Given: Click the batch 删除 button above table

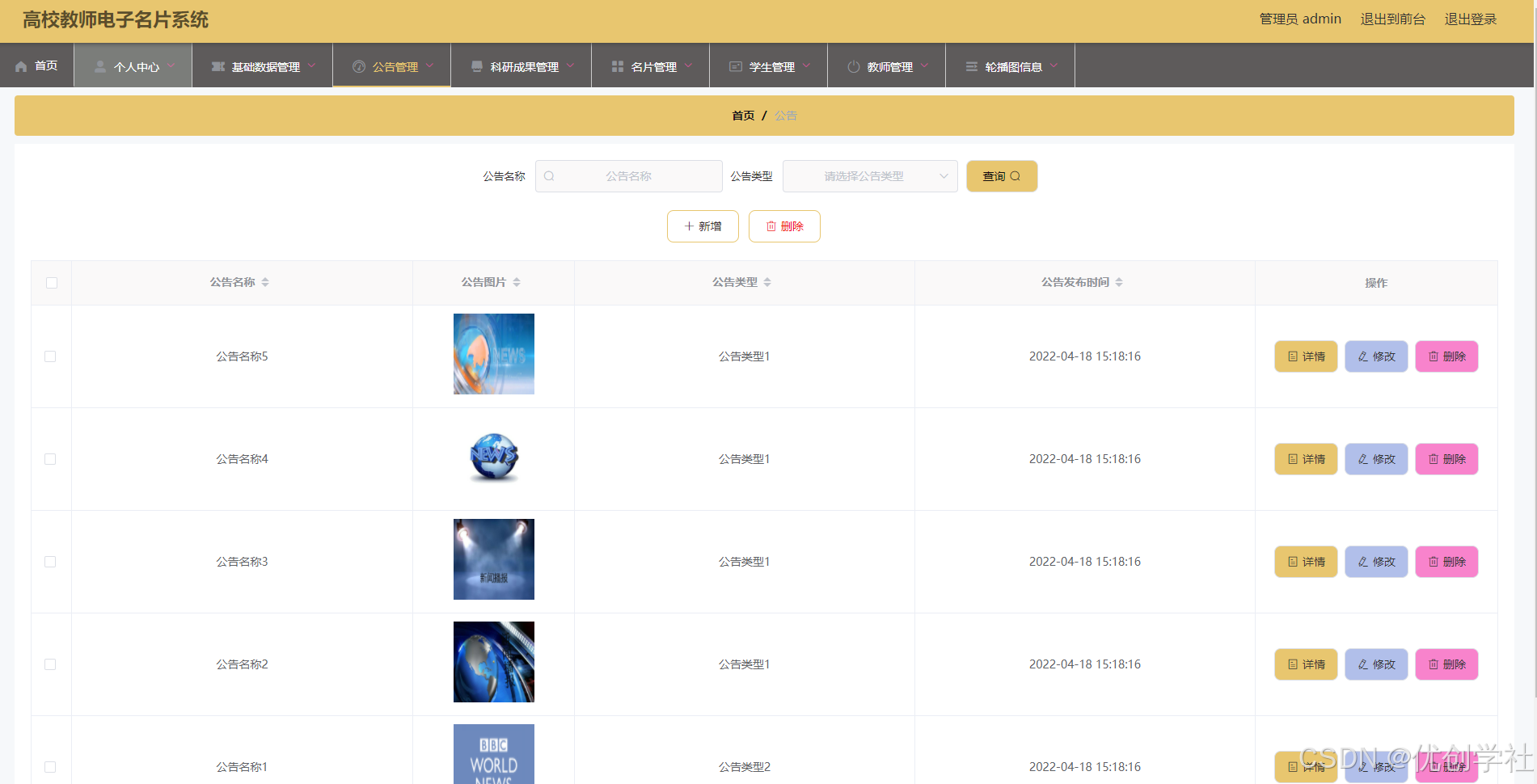Looking at the screenshot, I should coord(784,226).
